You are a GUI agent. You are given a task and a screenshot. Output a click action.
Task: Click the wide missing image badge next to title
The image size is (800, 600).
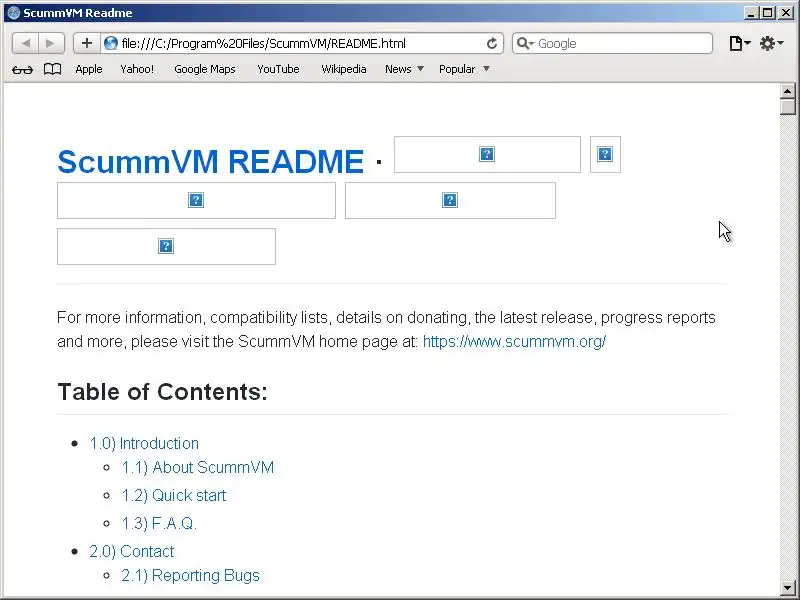[x=487, y=155]
